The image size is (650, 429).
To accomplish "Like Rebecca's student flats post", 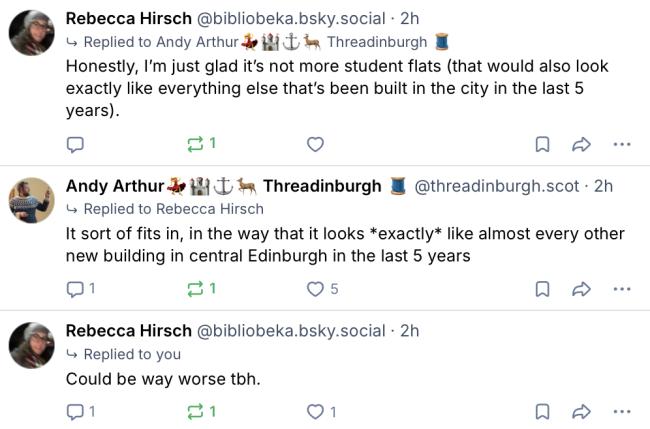I will [x=315, y=144].
